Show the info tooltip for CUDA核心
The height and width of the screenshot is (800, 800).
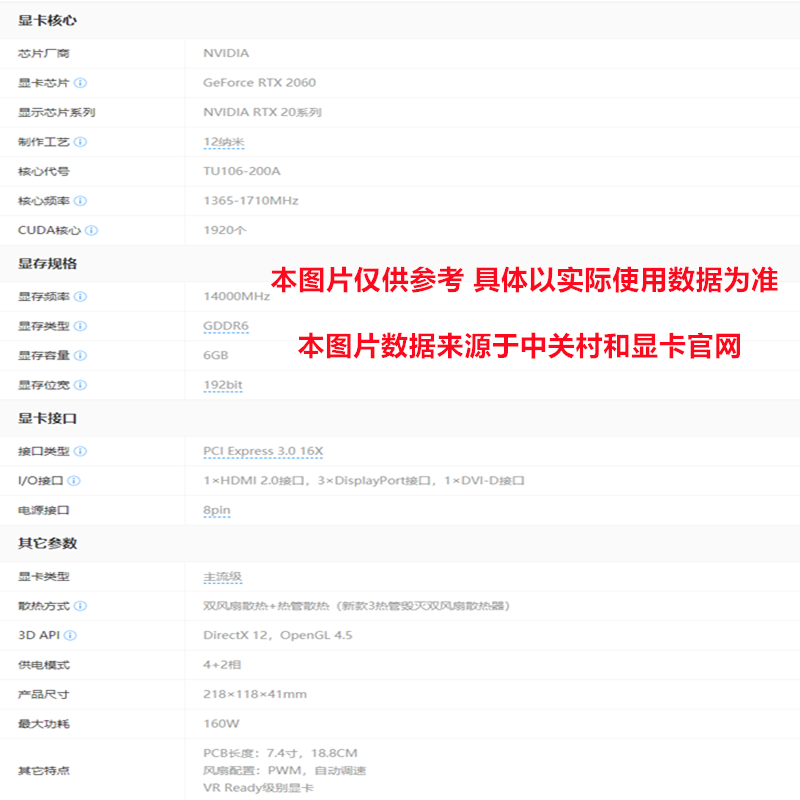pyautogui.click(x=92, y=230)
